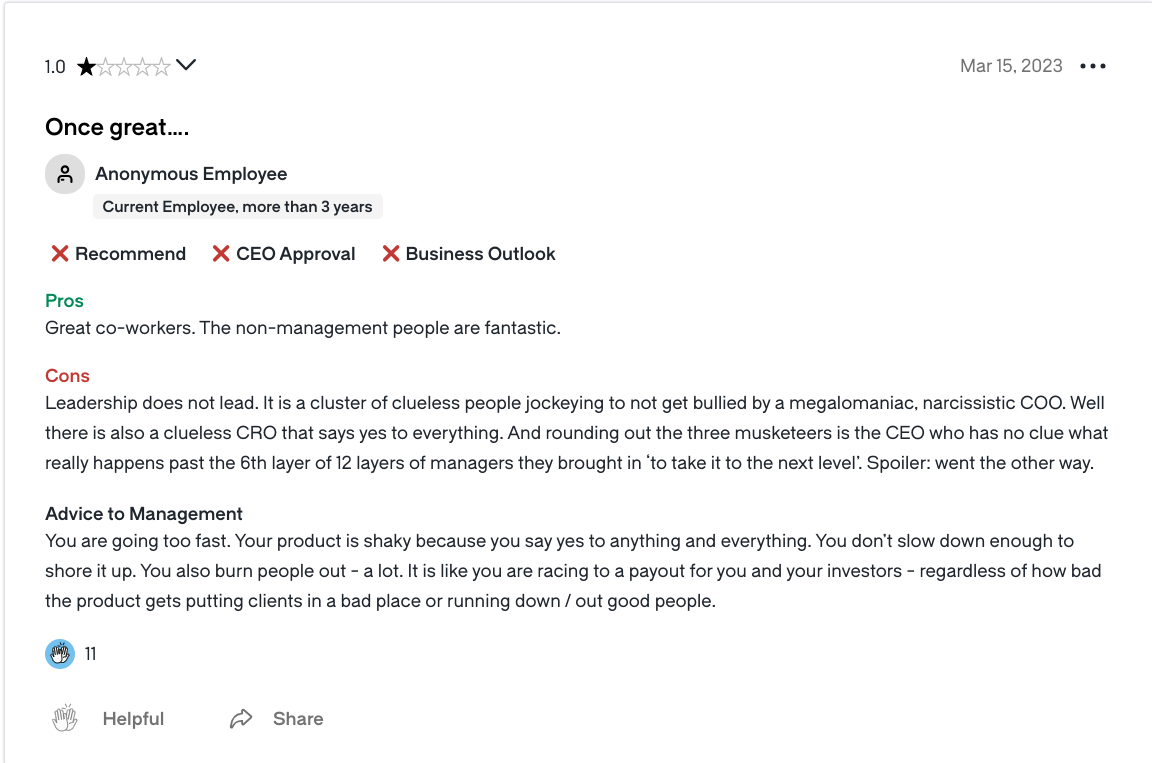Click the 1.0 rating number
This screenshot has width=1152, height=763.
tap(55, 67)
